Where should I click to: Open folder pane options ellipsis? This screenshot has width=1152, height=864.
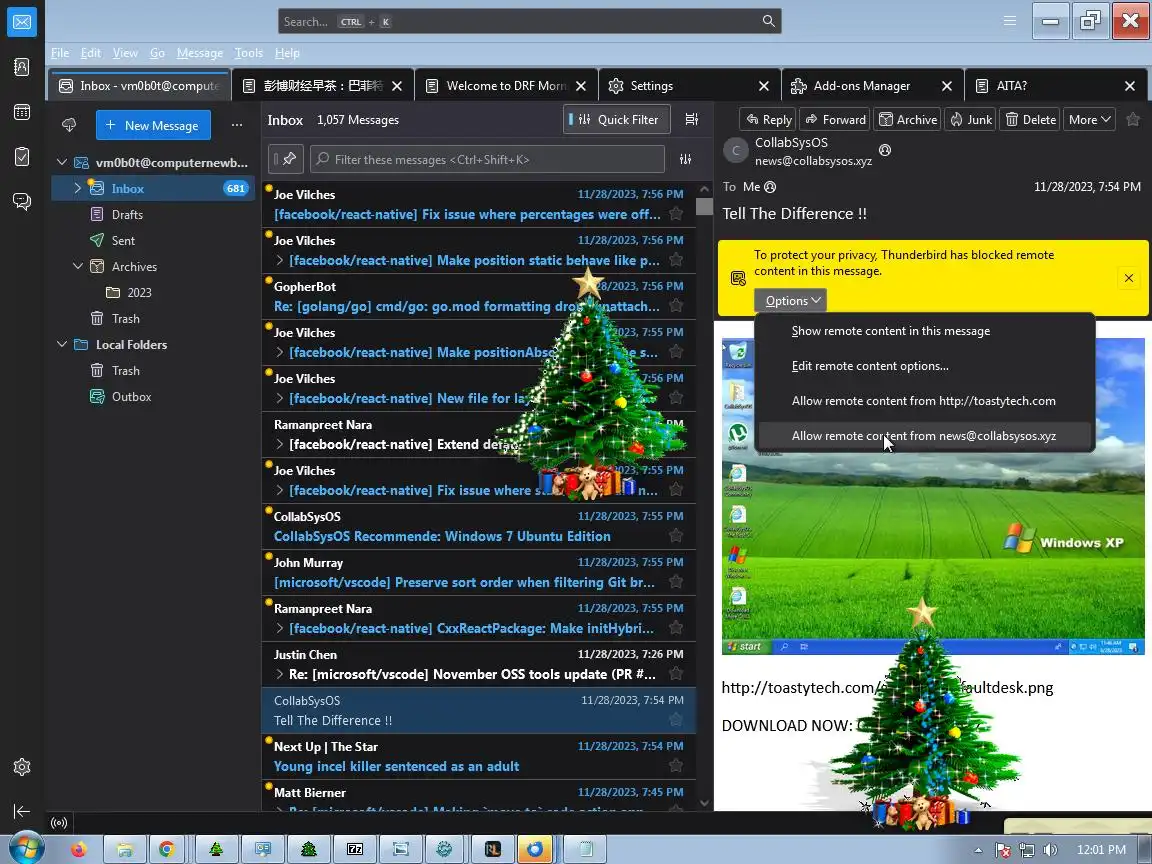[x=237, y=125]
